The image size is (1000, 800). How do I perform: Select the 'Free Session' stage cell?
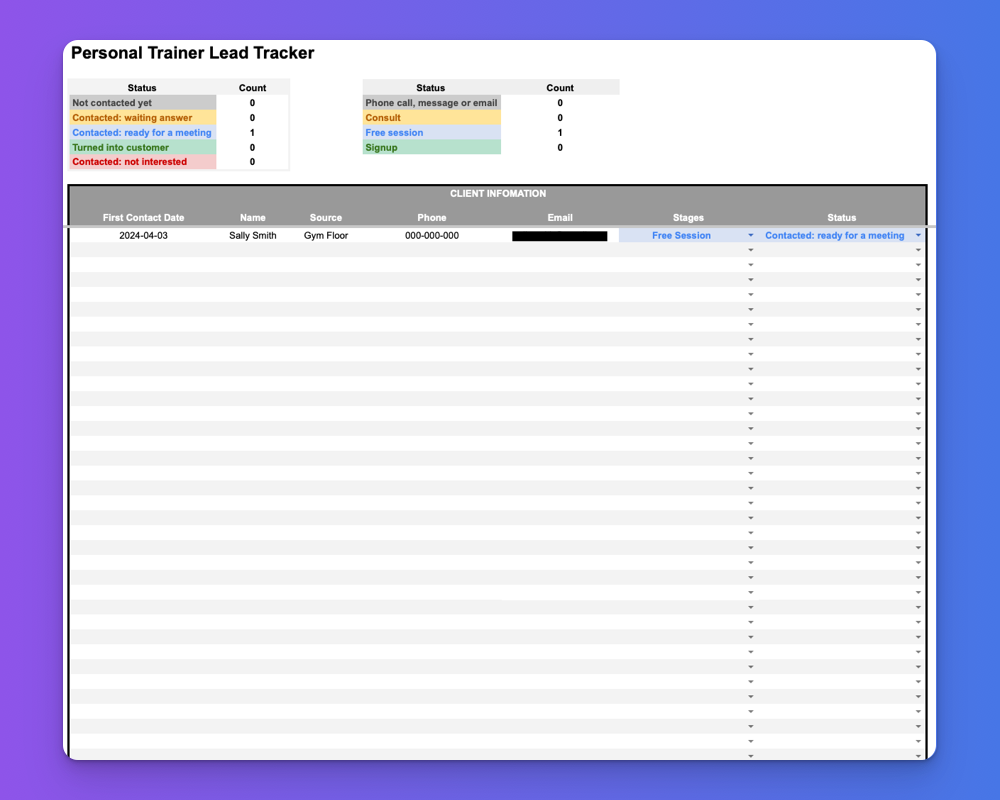681,235
